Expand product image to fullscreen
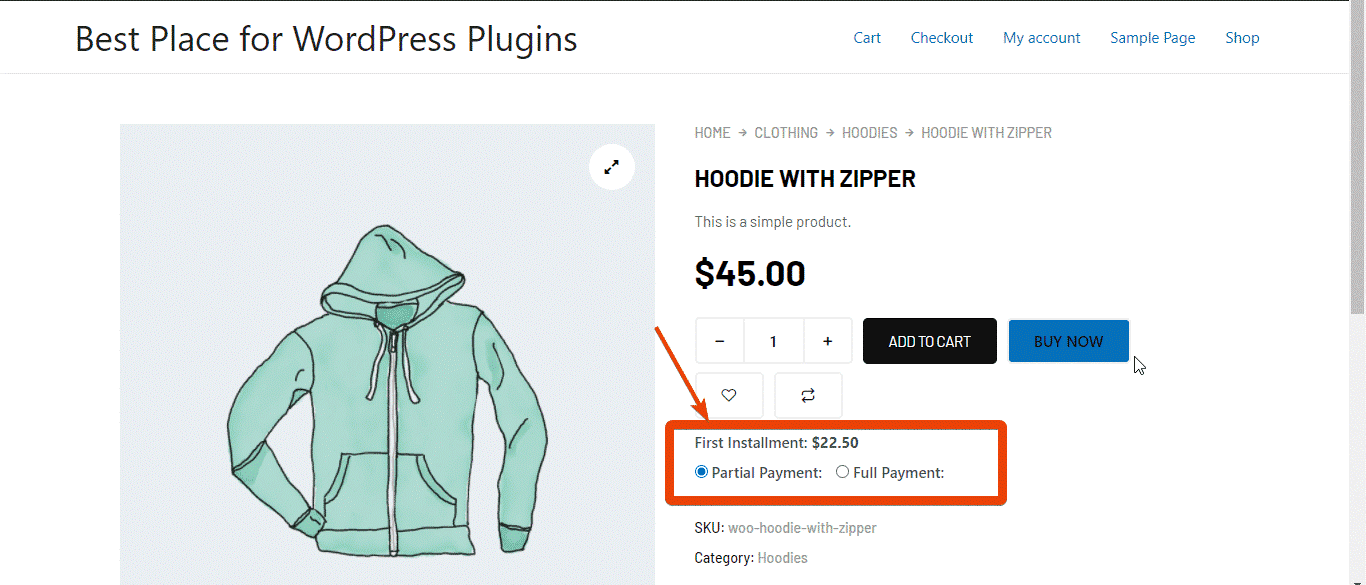1366x585 pixels. pos(612,167)
